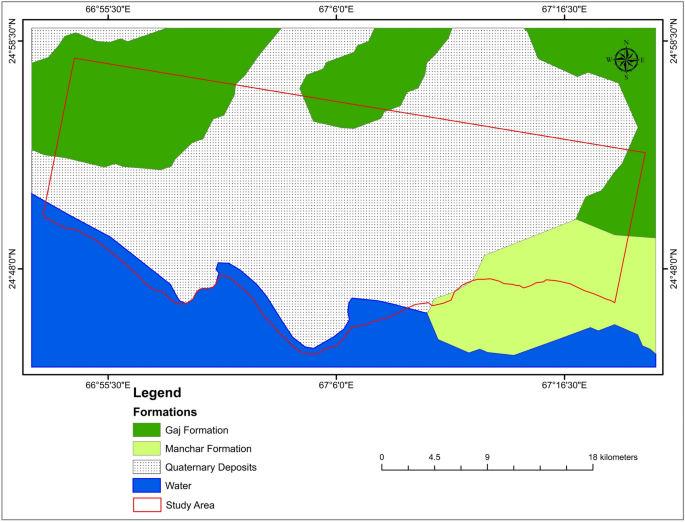Select the Quaternary Deposits dotted swatch
Viewport: 685px width, 522px height.
point(147,467)
